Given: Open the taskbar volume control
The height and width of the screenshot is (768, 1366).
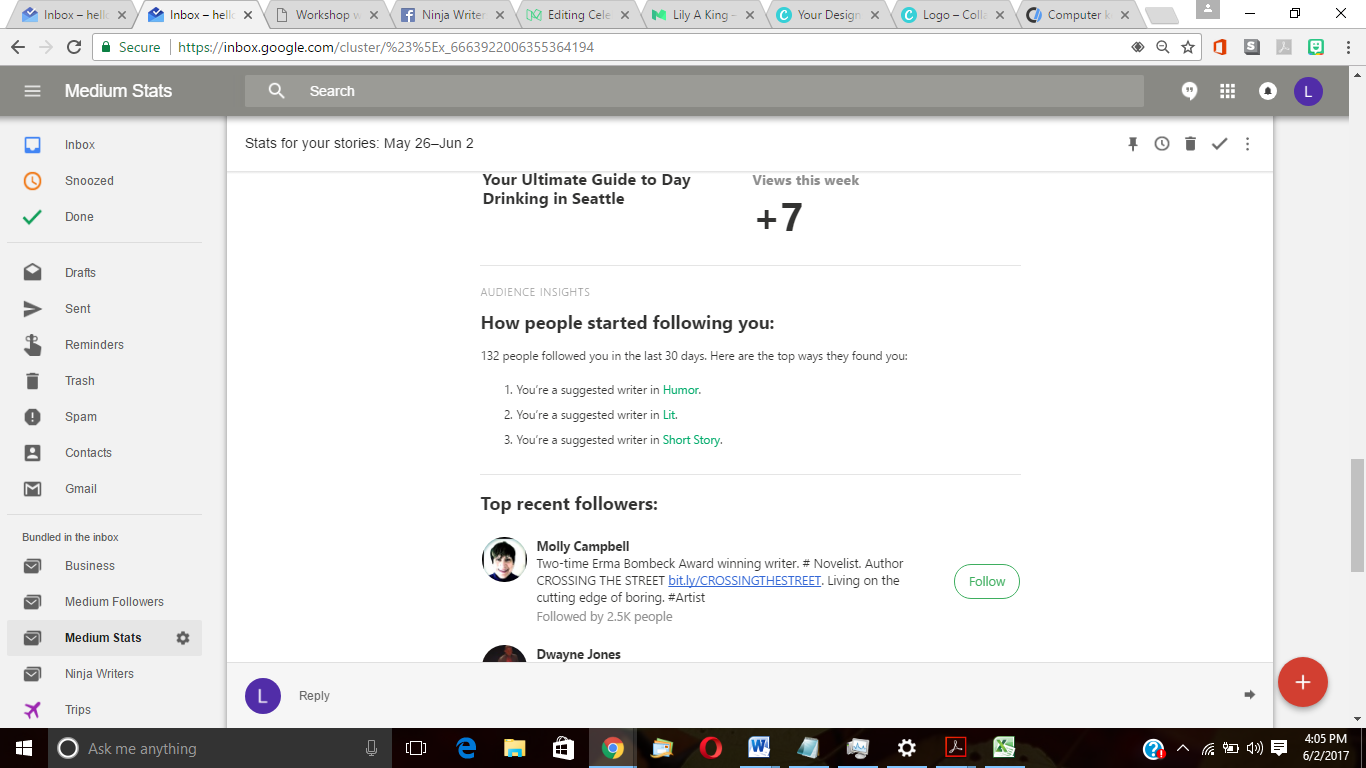Looking at the screenshot, I should click(1255, 748).
